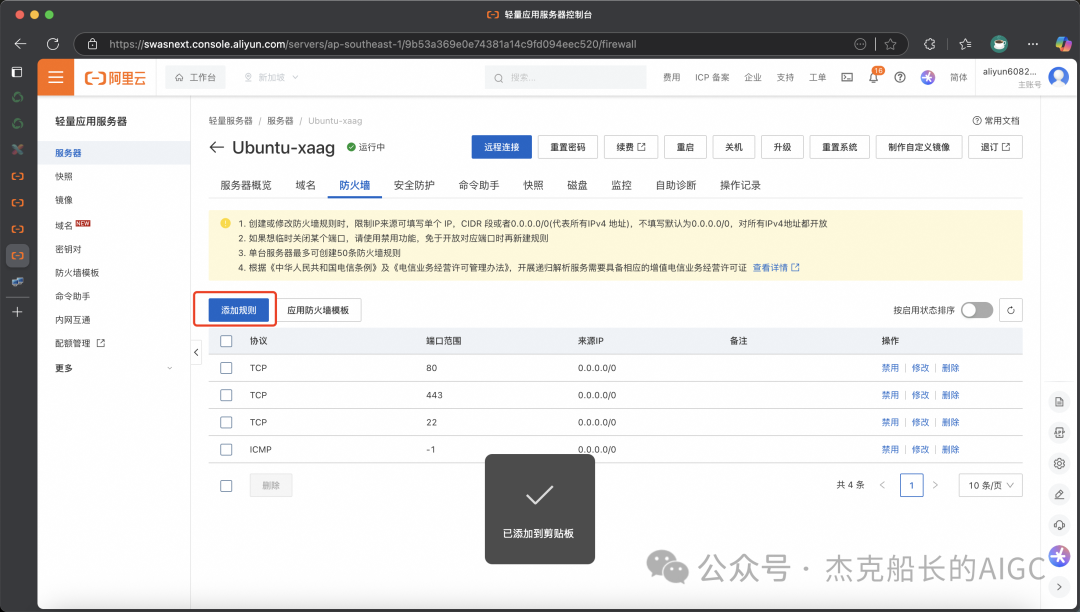1080x612 pixels.
Task: Bookmark page with the star icon
Action: pos(891,44)
